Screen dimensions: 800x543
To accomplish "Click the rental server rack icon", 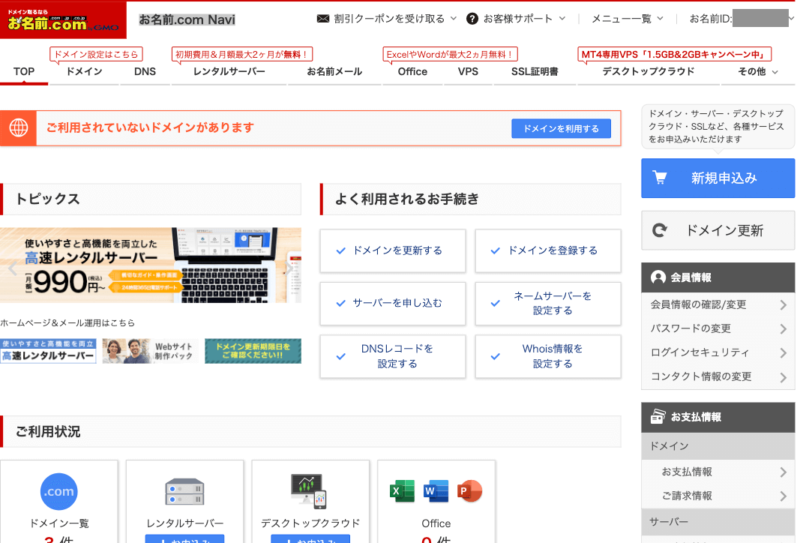I will coord(185,492).
